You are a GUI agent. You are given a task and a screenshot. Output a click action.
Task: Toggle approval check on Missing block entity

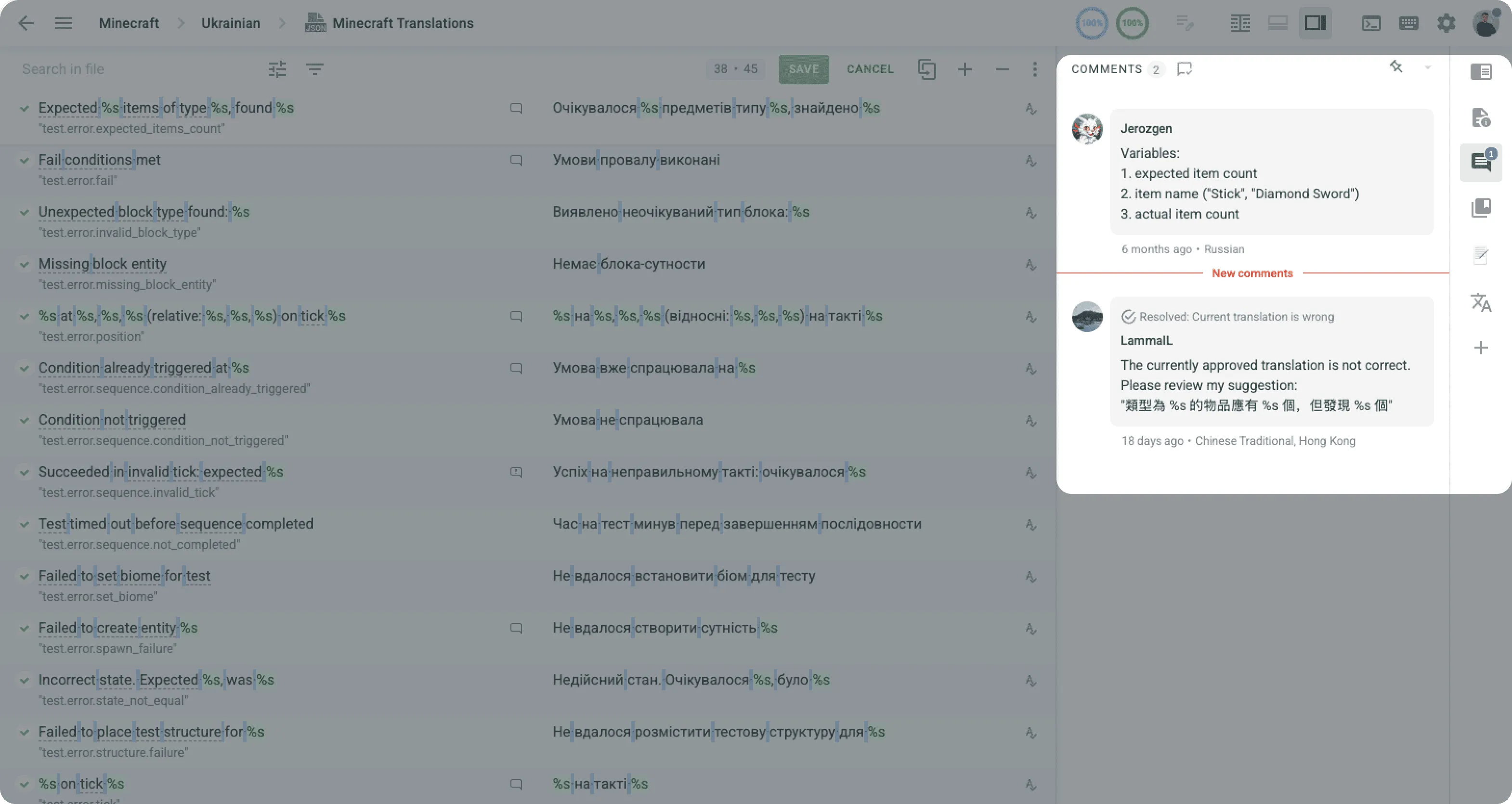pyautogui.click(x=24, y=264)
